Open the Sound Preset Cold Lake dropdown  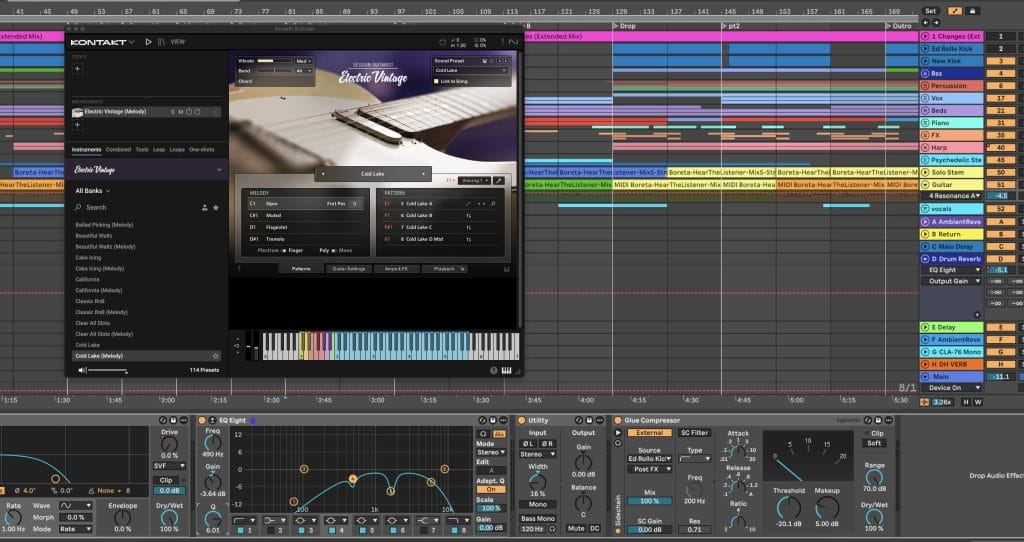coord(471,70)
